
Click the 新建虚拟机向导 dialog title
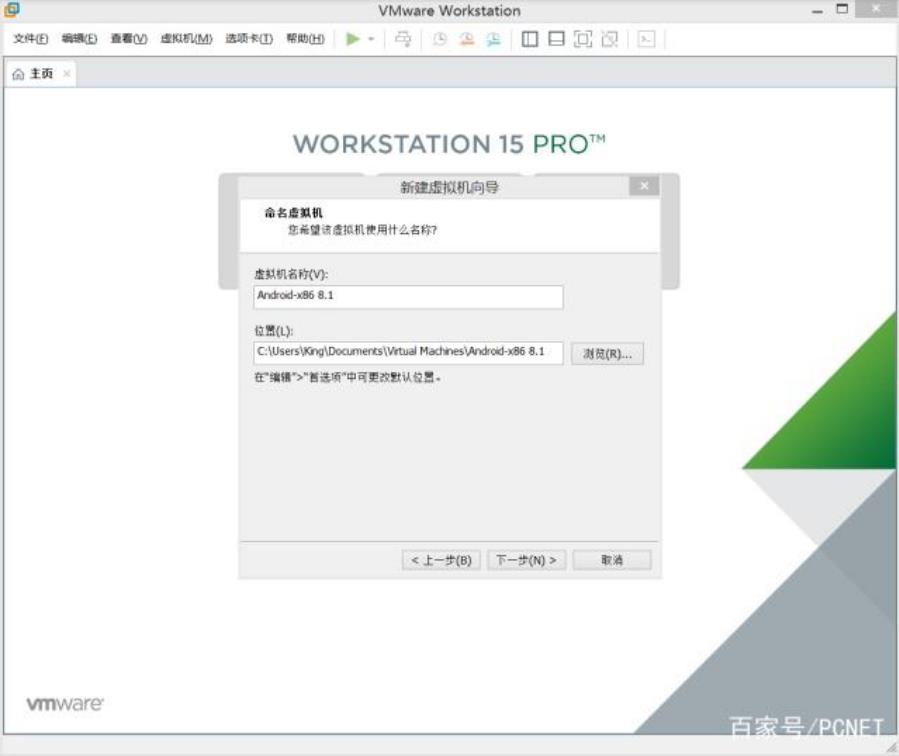tap(450, 187)
